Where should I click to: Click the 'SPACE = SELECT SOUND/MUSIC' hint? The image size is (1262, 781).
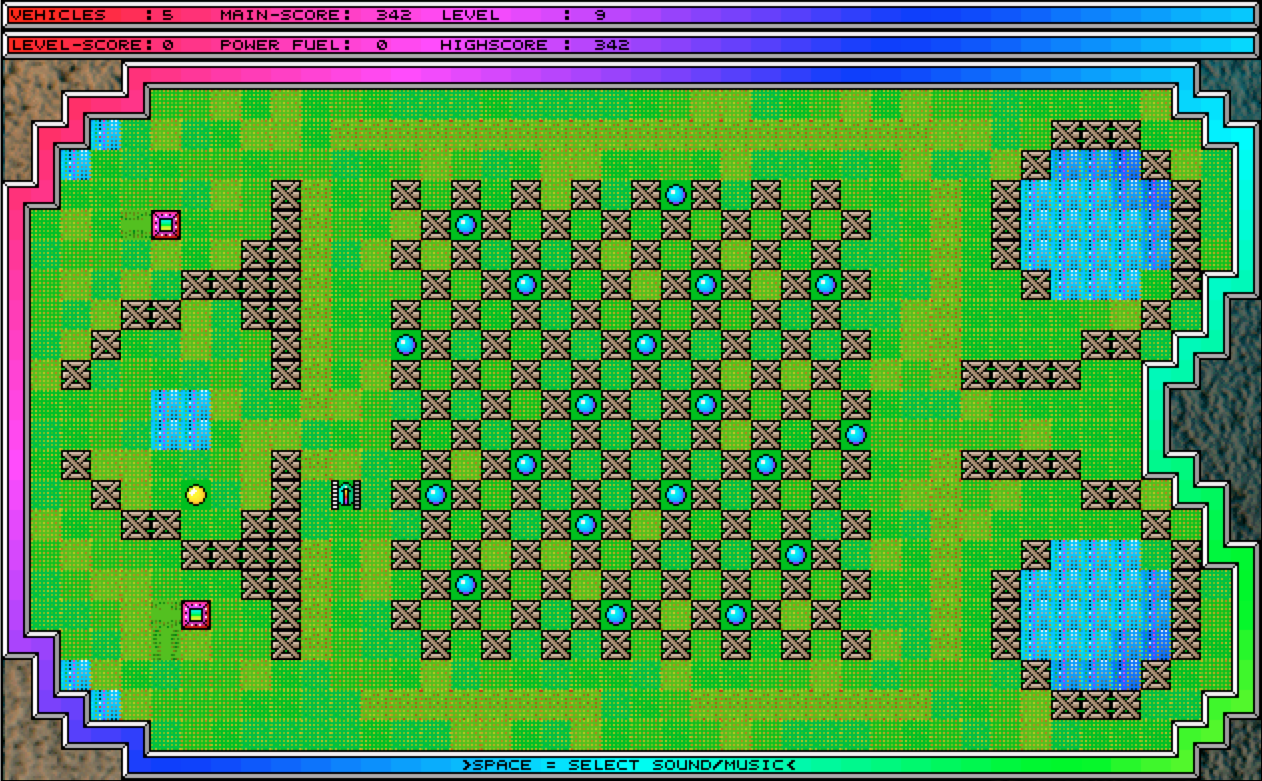pos(630,765)
